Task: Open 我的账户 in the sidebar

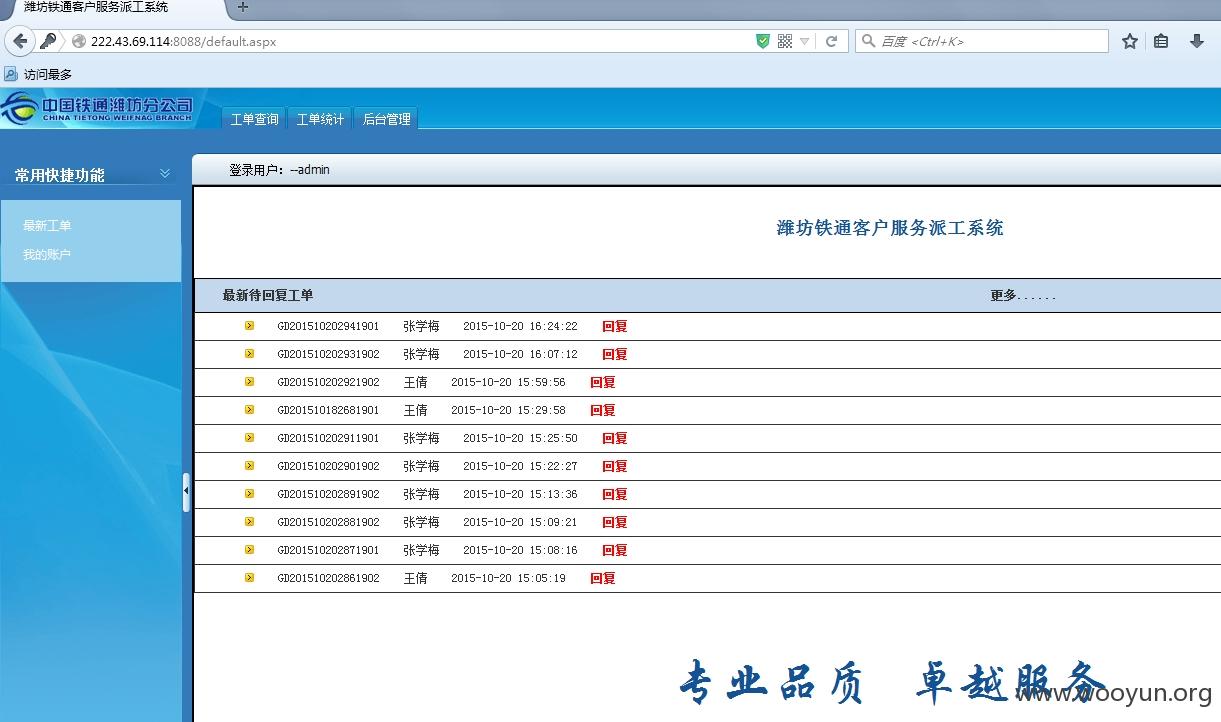Action: click(47, 255)
